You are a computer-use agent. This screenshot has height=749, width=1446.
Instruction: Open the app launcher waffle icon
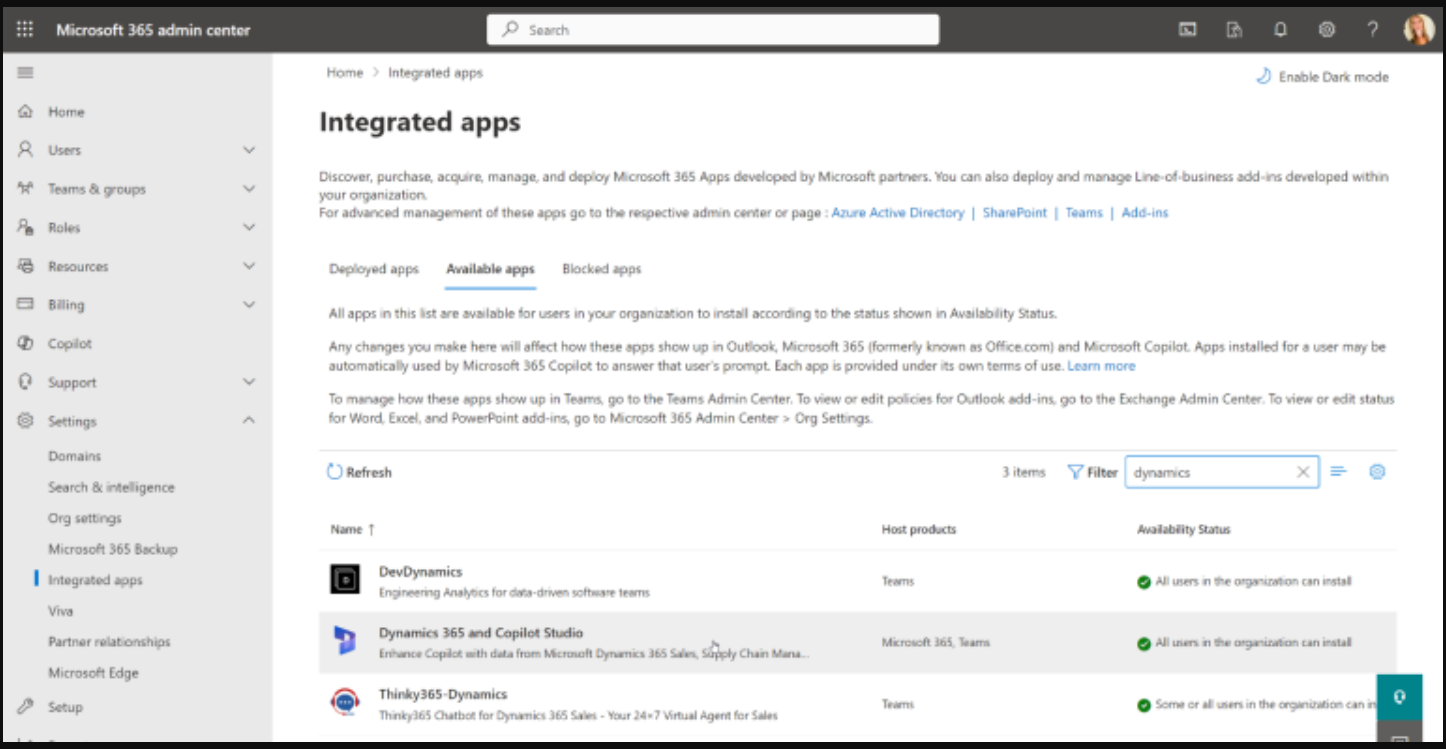(x=25, y=30)
